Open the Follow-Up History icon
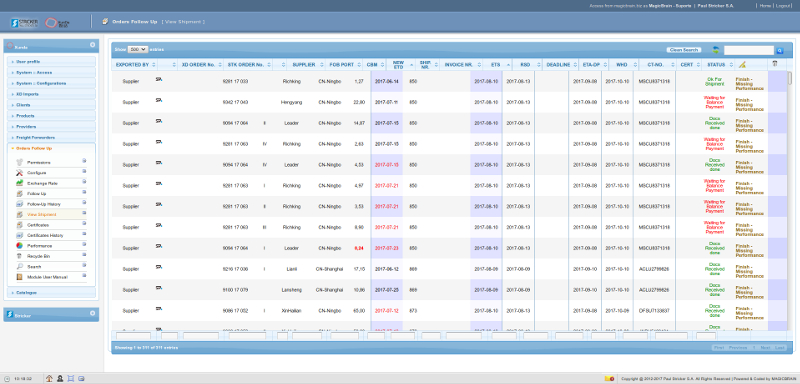800x384 pixels. coord(19,204)
